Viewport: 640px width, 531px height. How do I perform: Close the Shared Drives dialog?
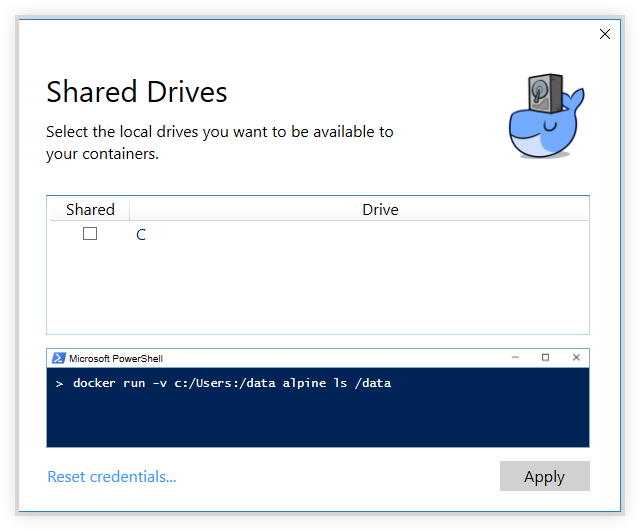[604, 34]
